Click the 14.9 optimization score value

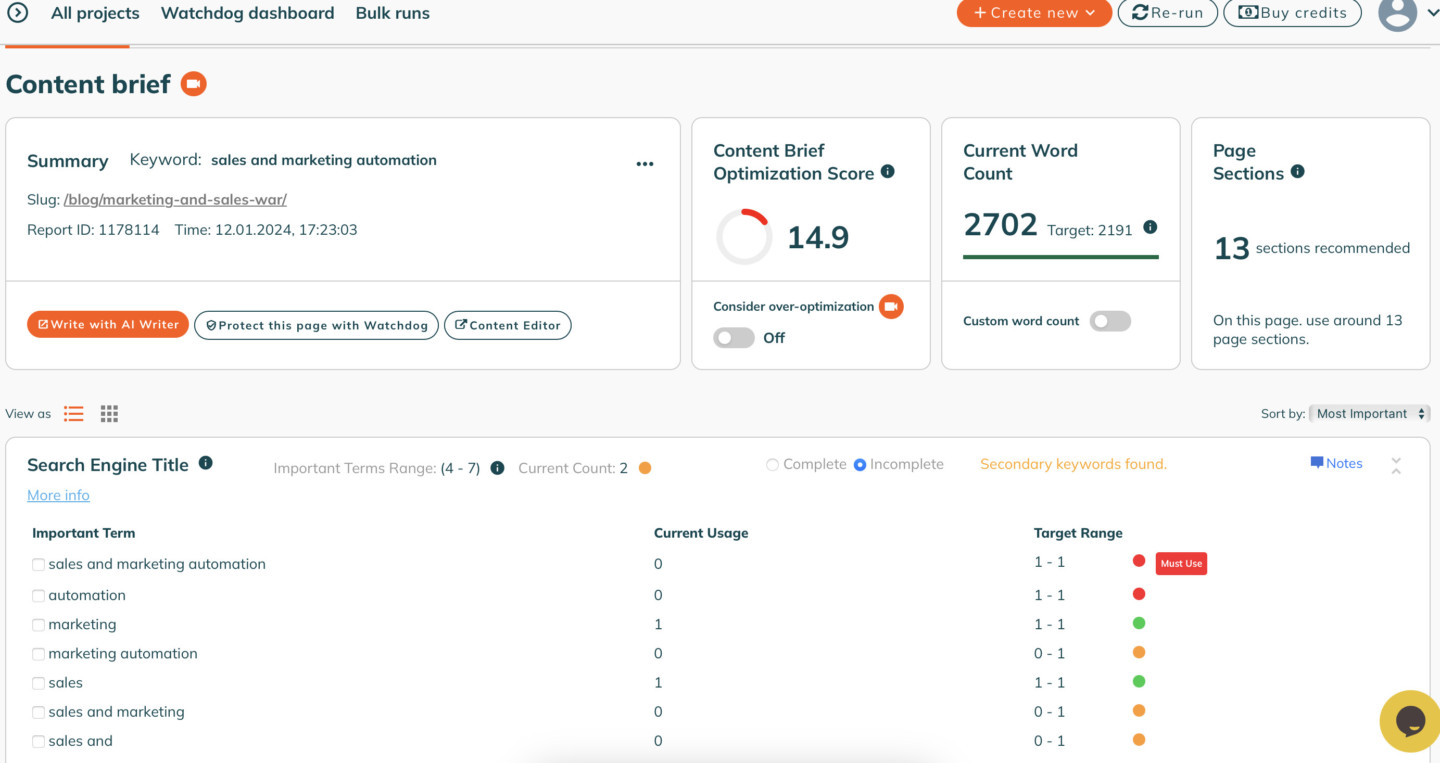tap(818, 237)
